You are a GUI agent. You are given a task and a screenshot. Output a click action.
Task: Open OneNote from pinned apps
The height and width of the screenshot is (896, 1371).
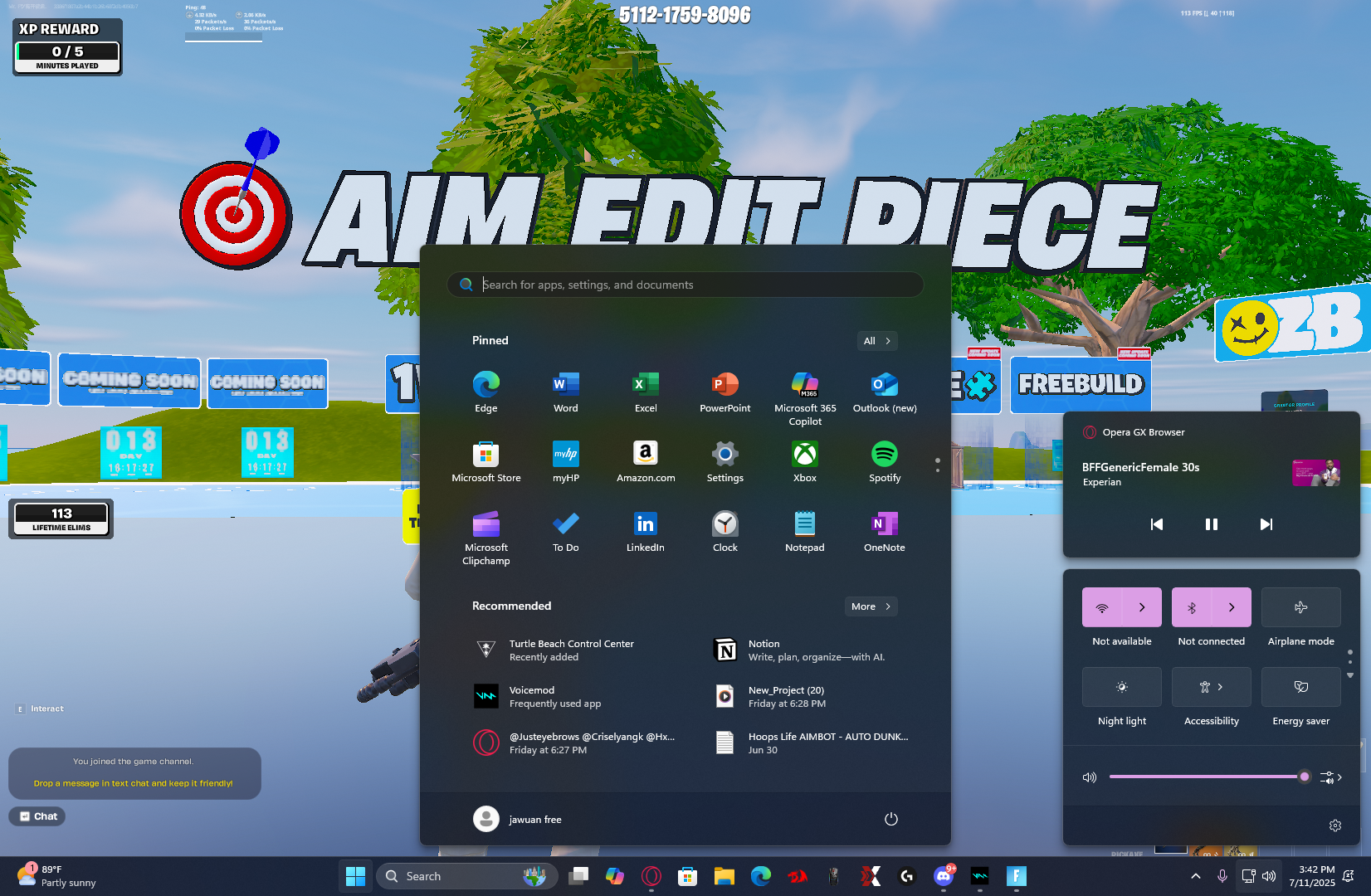885,531
